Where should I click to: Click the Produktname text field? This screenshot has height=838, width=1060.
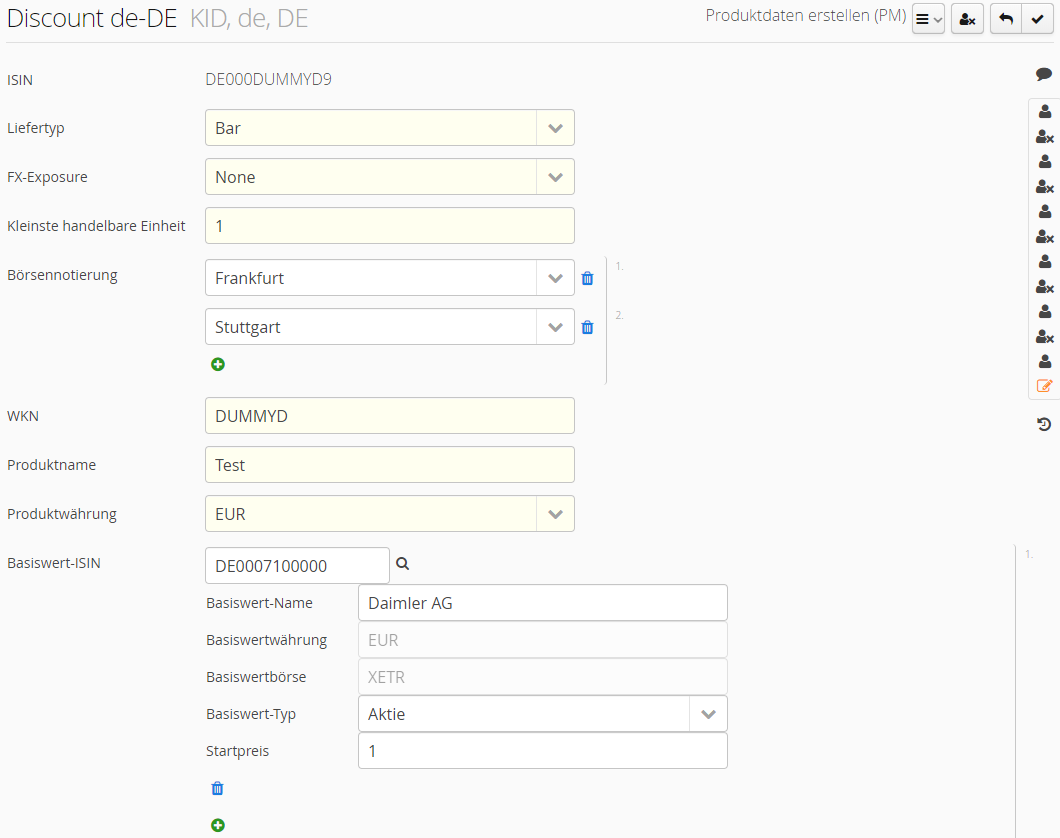pos(389,465)
